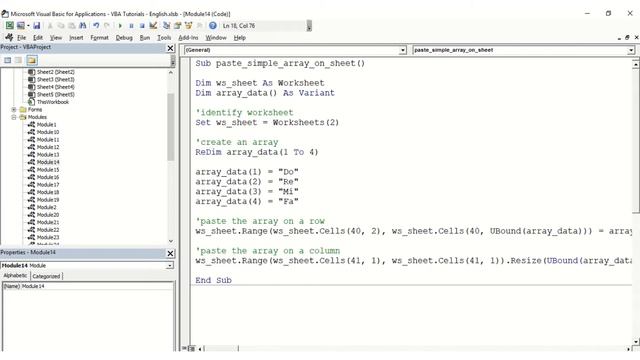640x360 pixels.
Task: Click the Reset stop icon
Action: (x=142, y=25)
